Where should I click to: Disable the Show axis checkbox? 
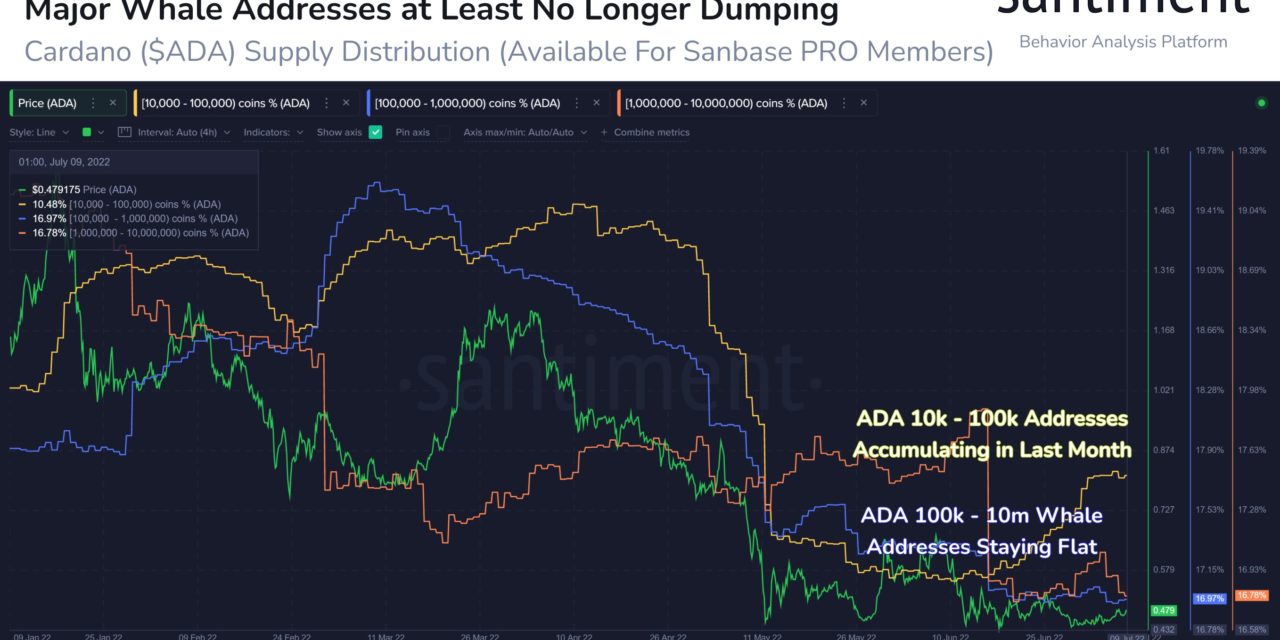click(374, 131)
